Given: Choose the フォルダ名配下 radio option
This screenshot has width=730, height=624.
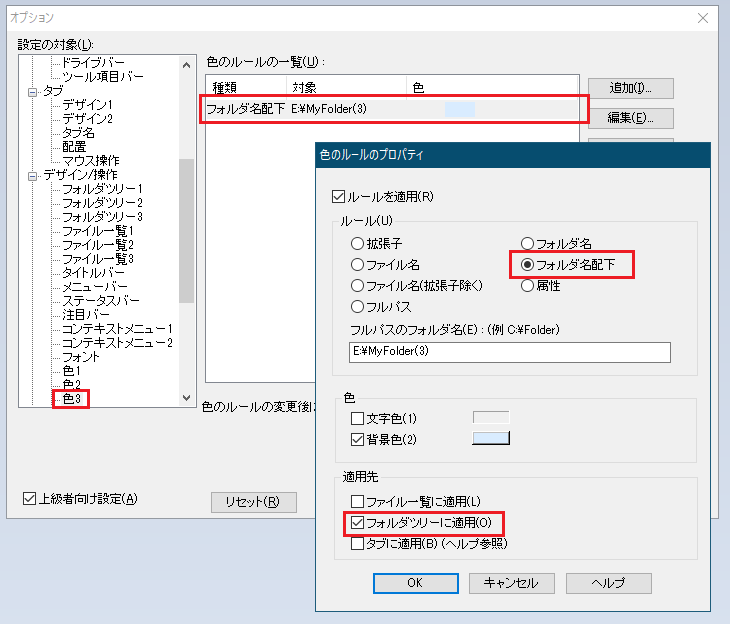Looking at the screenshot, I should point(528,265).
